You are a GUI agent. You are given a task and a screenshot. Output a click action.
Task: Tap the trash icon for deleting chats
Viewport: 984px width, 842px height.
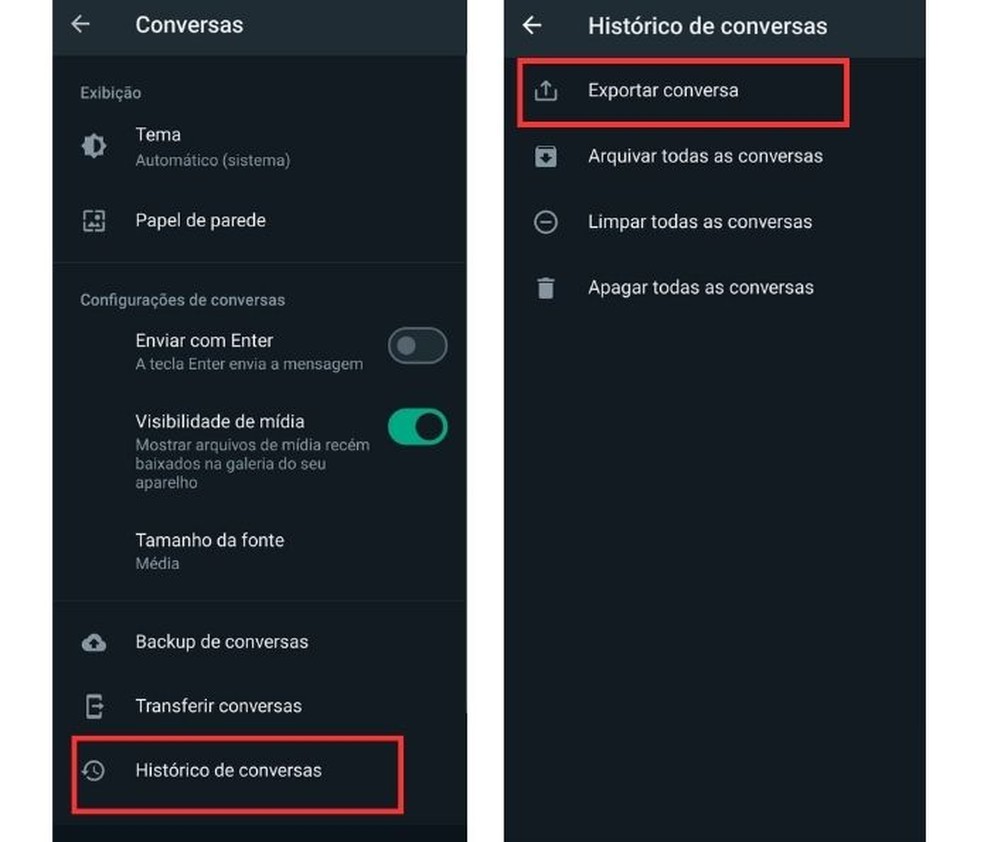tap(546, 288)
